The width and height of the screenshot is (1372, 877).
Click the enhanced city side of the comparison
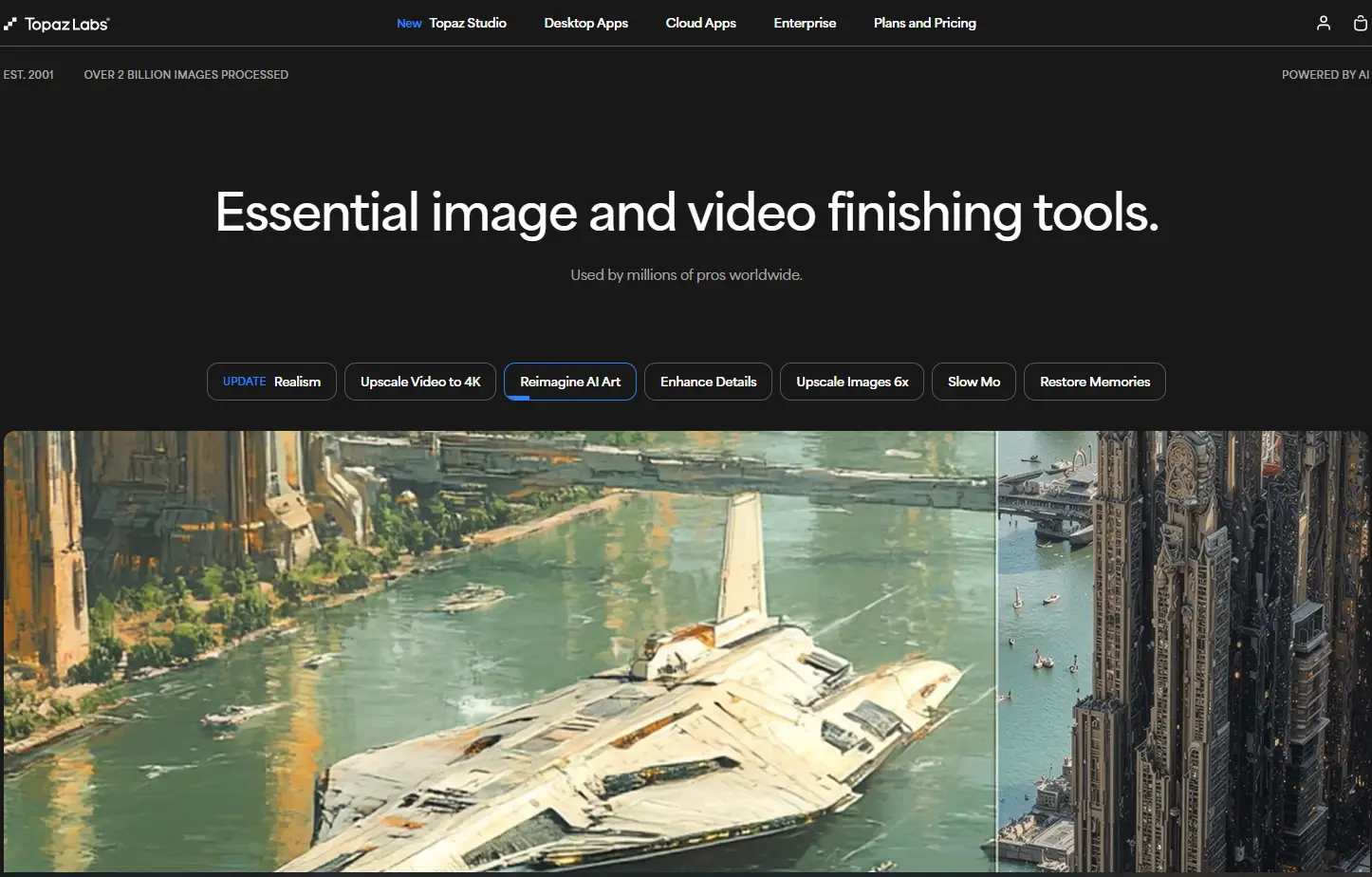(x=1186, y=653)
